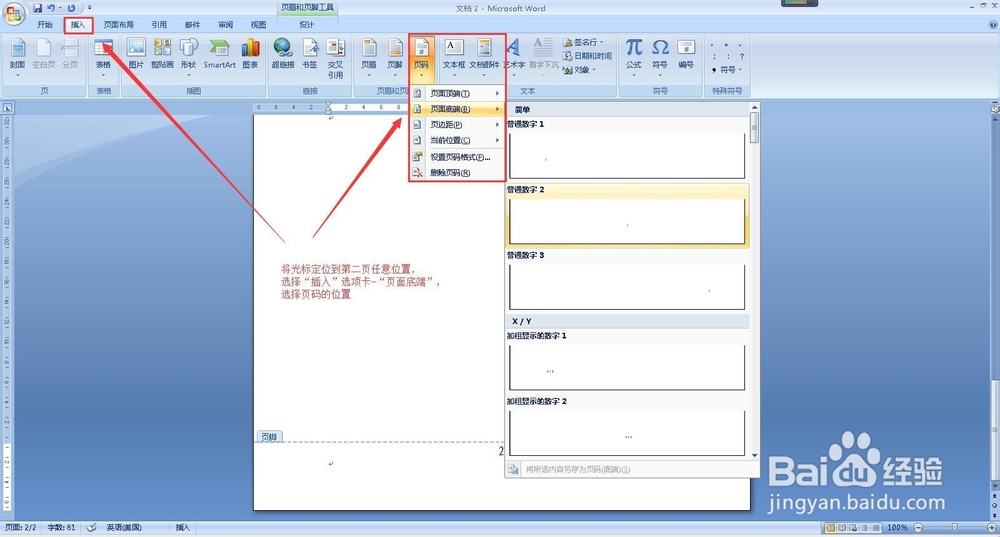Open Word help question mark icon
This screenshot has height=537, width=1000.
point(992,24)
